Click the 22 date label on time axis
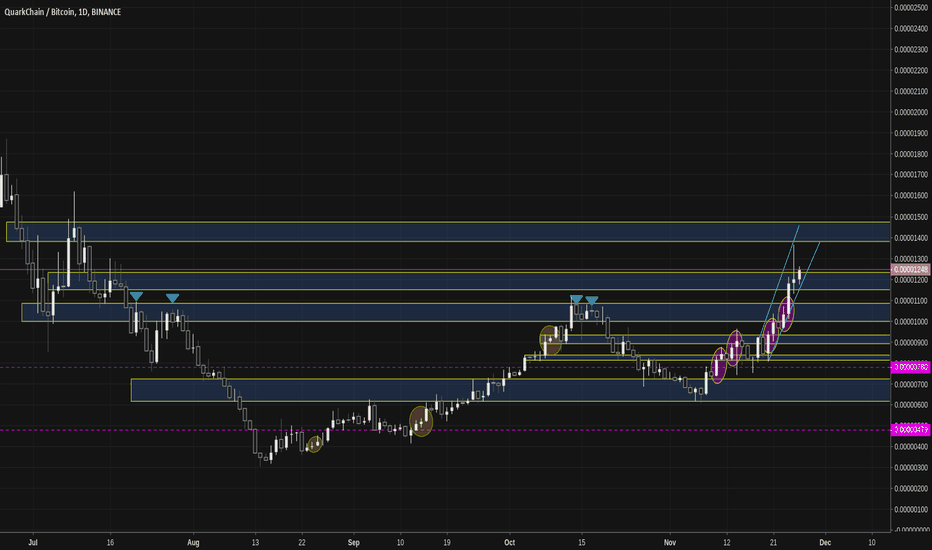The height and width of the screenshot is (550, 932). tap(302, 542)
